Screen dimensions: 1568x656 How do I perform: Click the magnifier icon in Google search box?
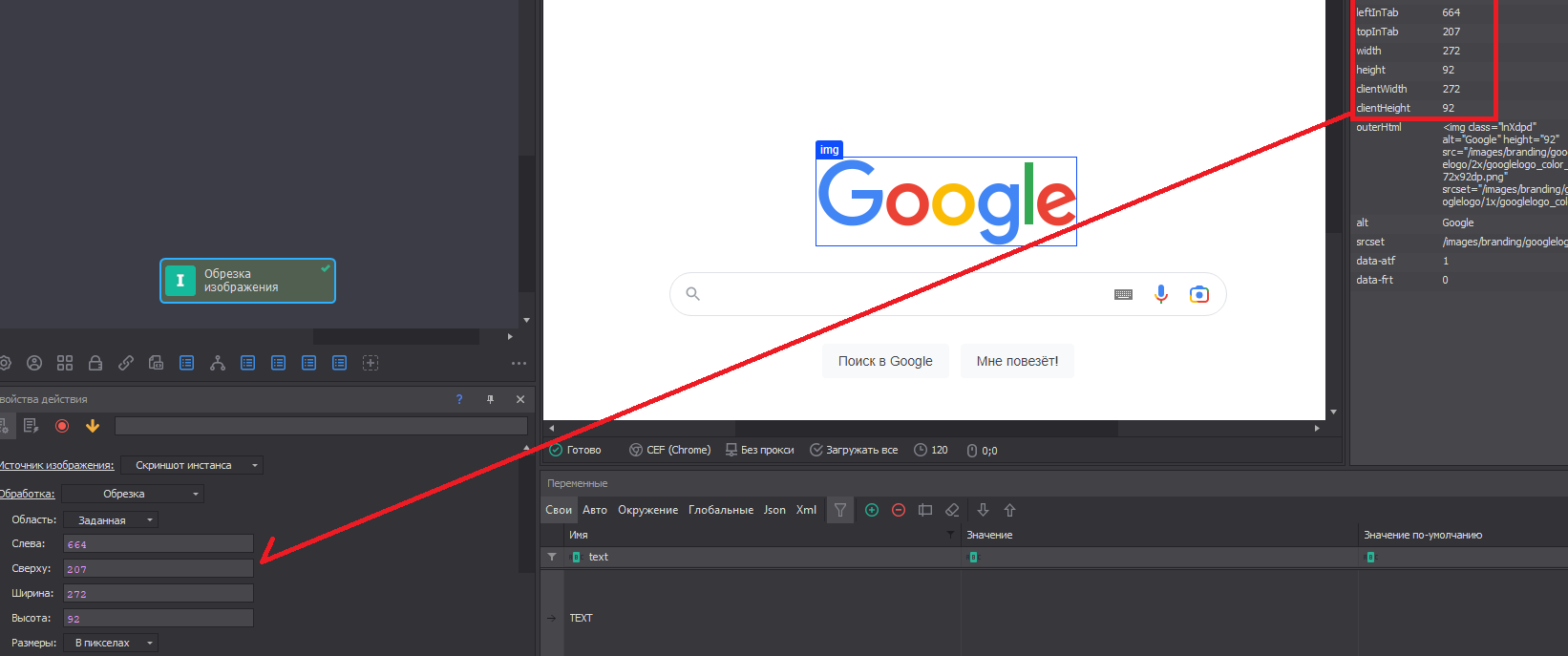point(693,294)
